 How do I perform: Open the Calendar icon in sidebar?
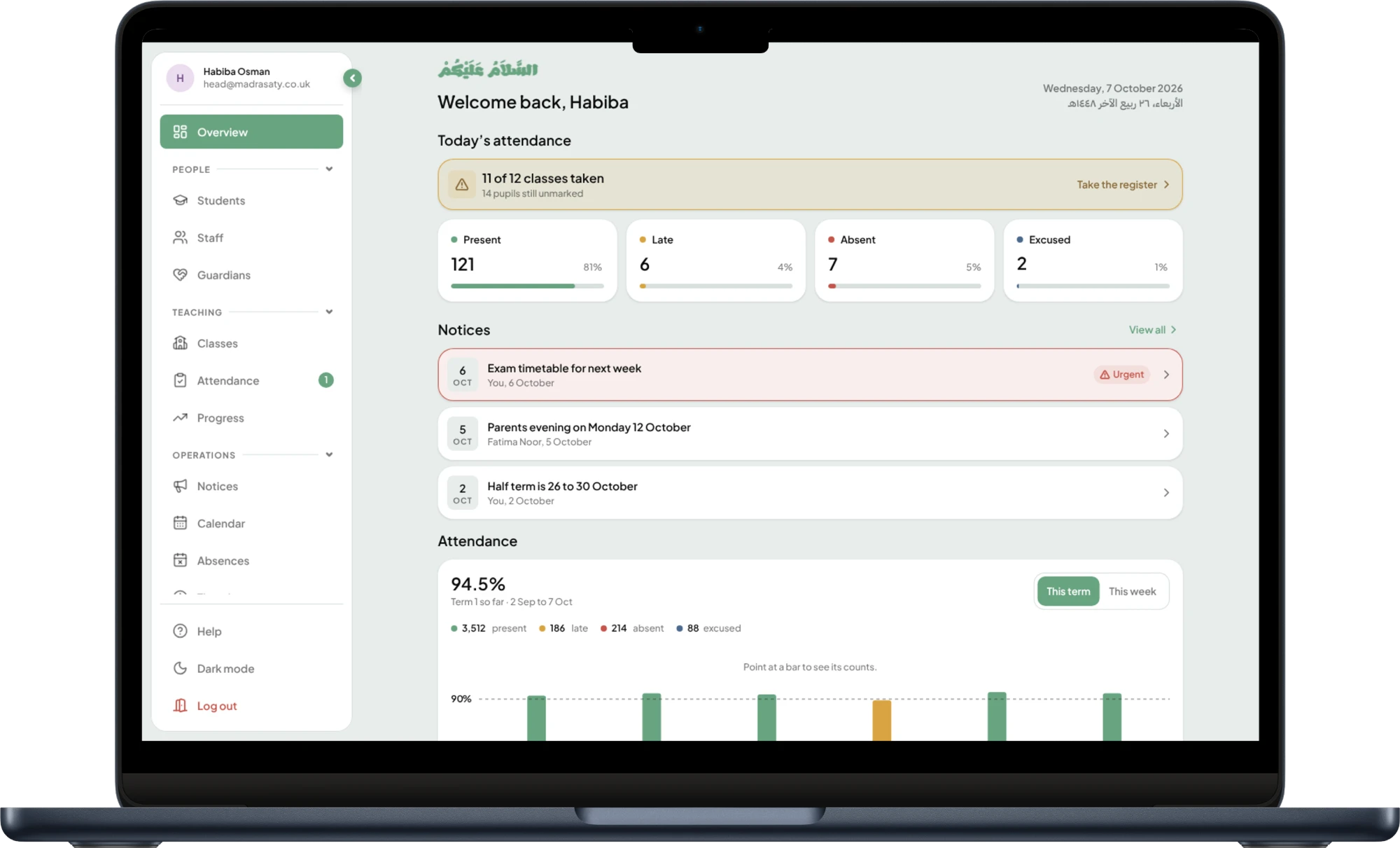180,523
